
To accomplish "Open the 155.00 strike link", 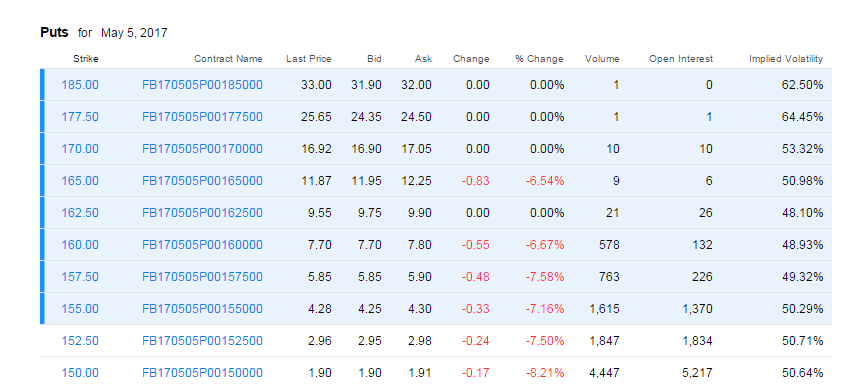I will (80, 309).
